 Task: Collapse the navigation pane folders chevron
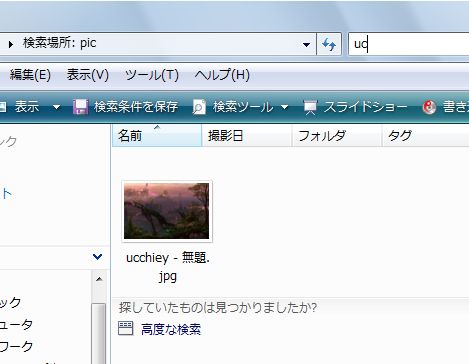(x=97, y=257)
